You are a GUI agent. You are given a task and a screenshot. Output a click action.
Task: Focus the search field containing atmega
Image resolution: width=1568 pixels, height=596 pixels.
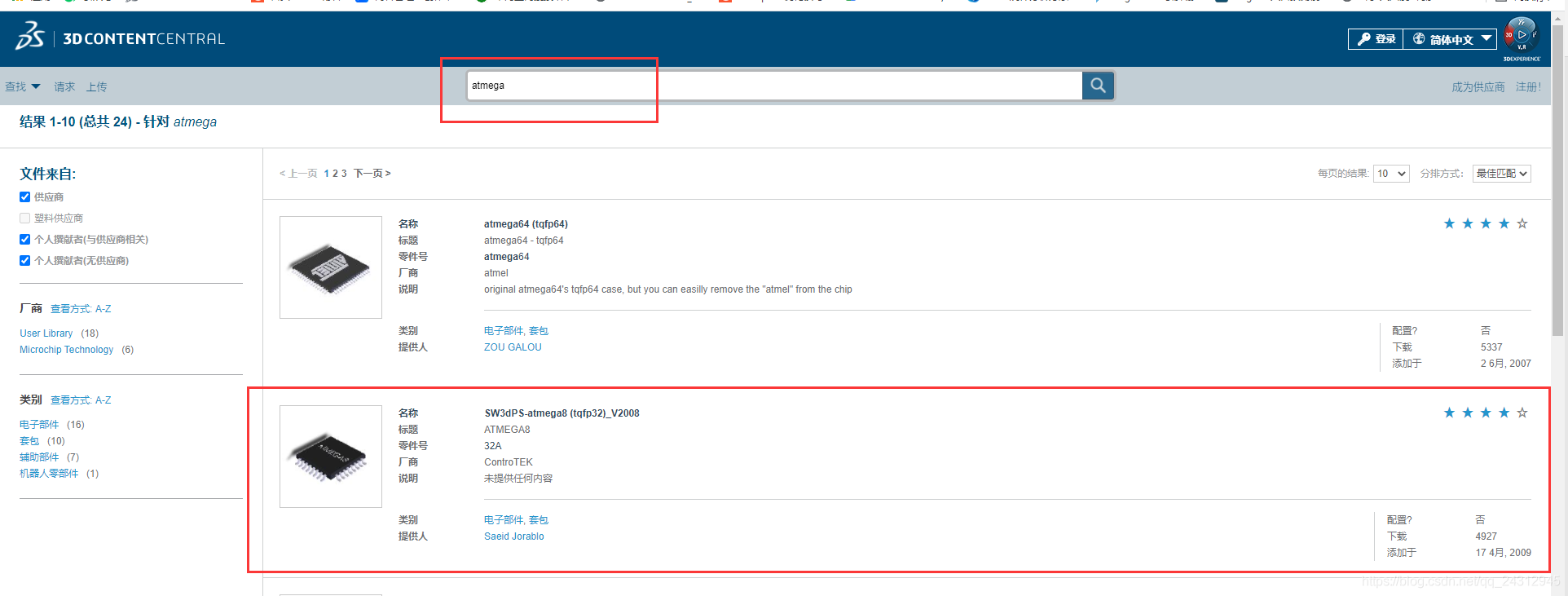pyautogui.click(x=774, y=86)
